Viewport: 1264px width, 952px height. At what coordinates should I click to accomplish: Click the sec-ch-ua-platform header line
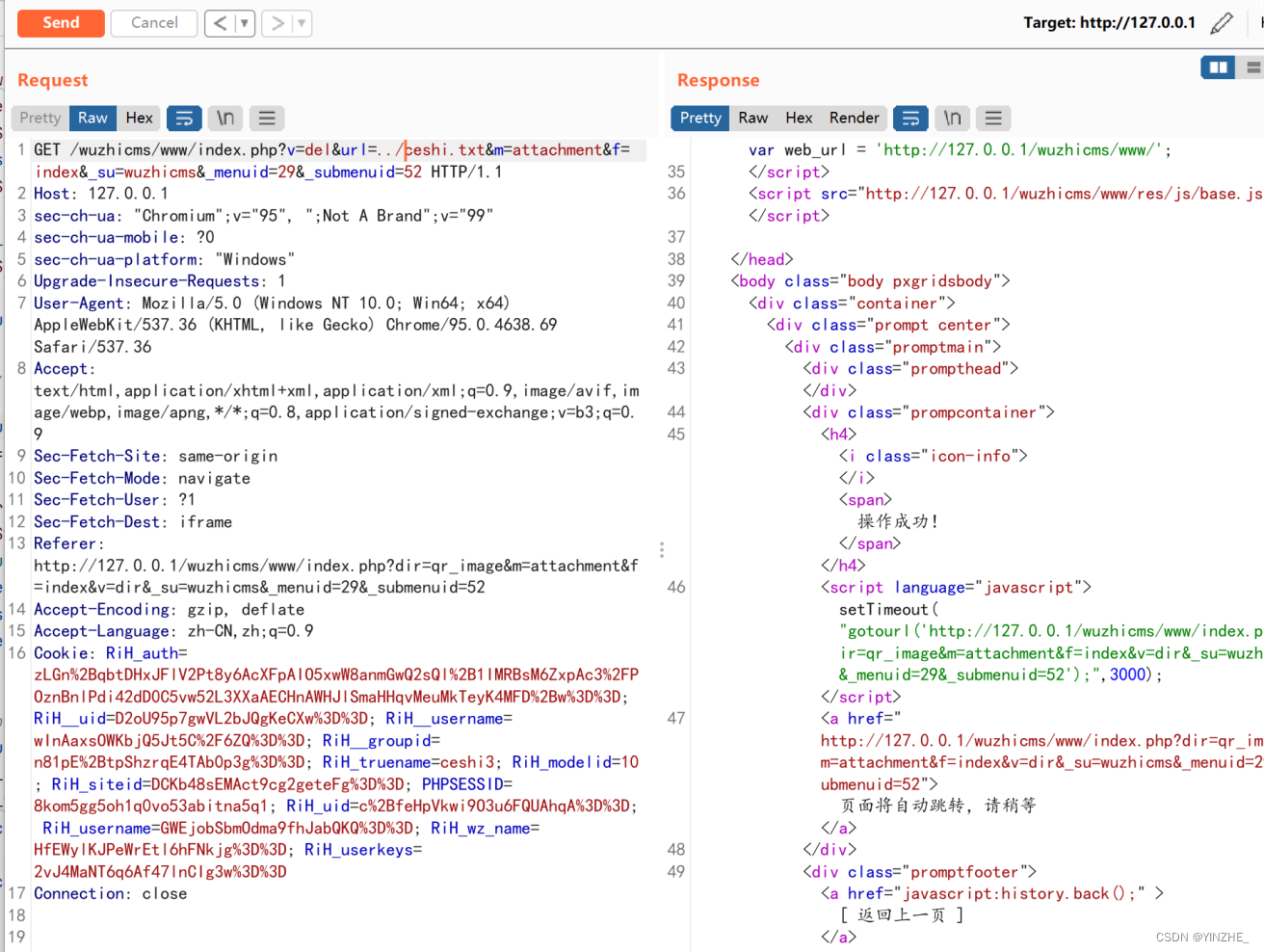(164, 259)
